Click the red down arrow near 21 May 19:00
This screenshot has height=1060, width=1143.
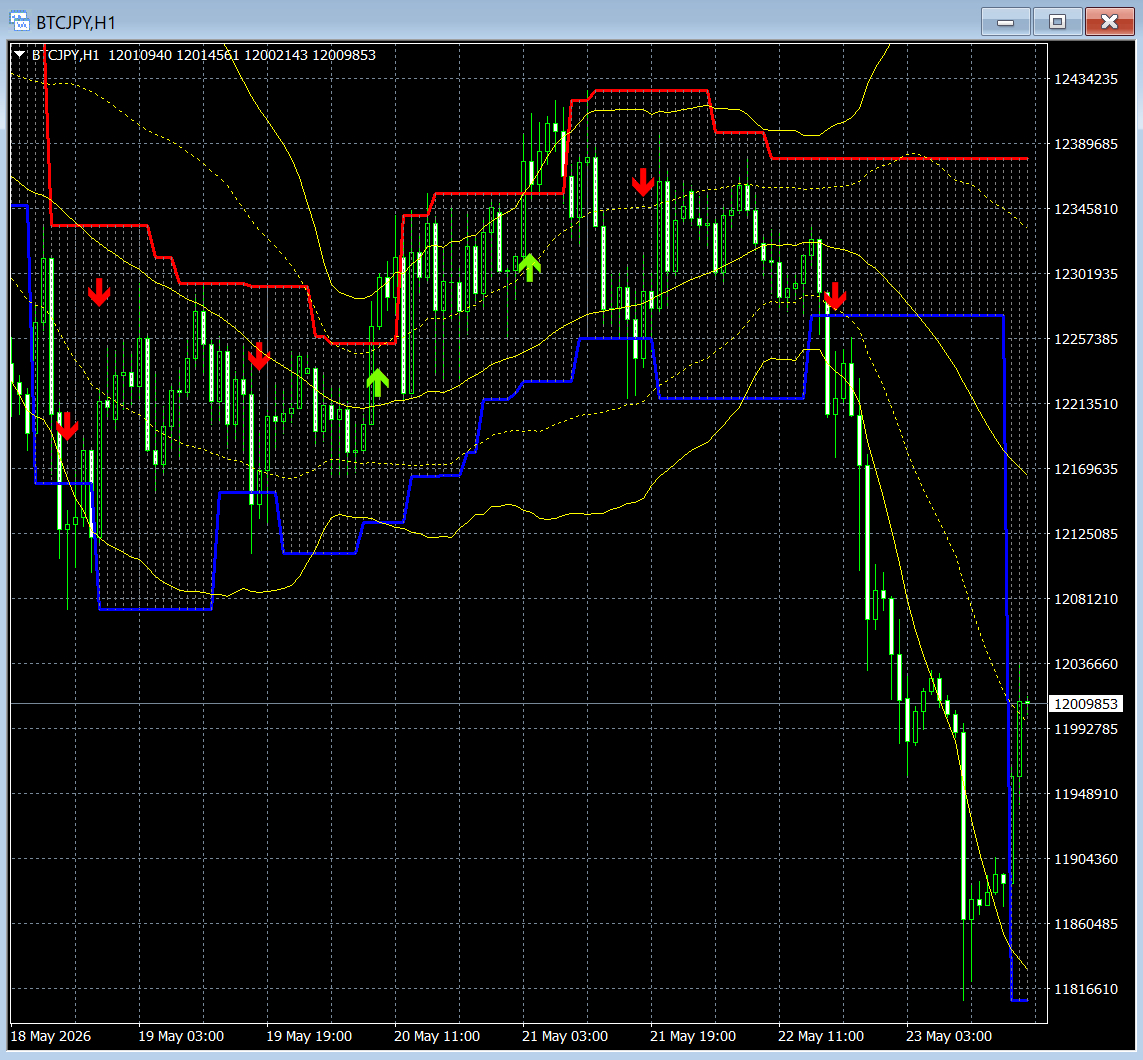[x=643, y=182]
